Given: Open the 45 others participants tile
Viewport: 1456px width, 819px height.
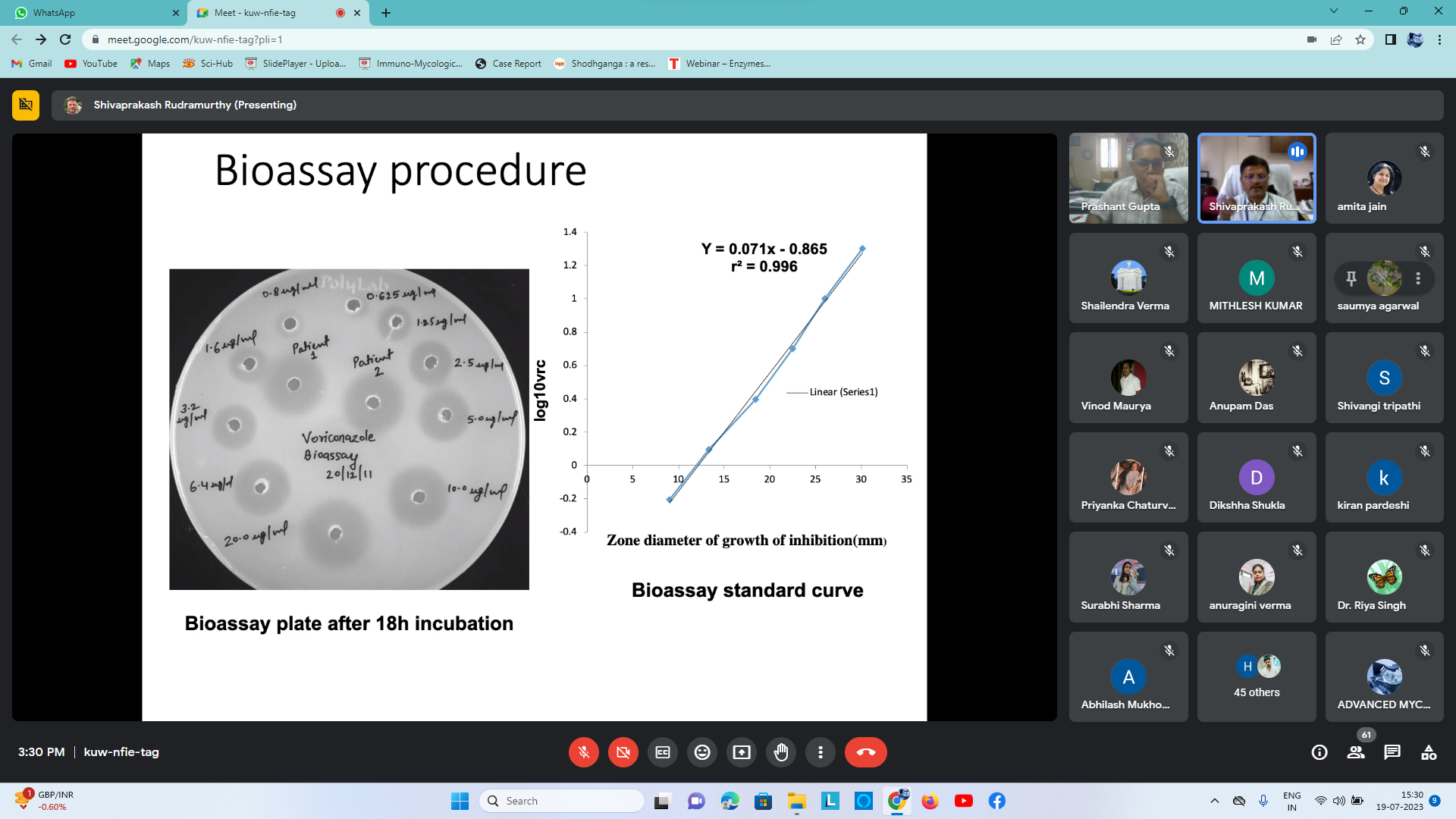Looking at the screenshot, I should pyautogui.click(x=1257, y=676).
